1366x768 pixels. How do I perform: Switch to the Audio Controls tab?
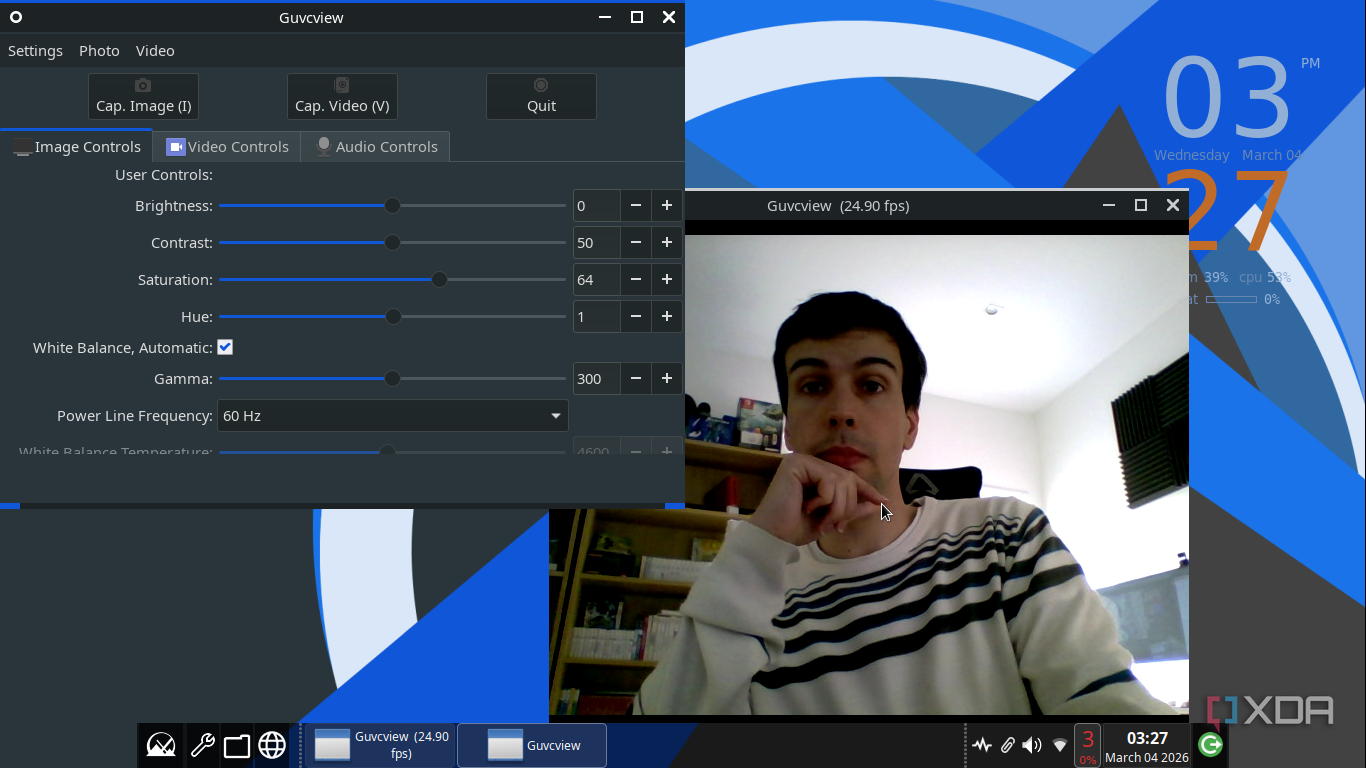click(x=376, y=147)
